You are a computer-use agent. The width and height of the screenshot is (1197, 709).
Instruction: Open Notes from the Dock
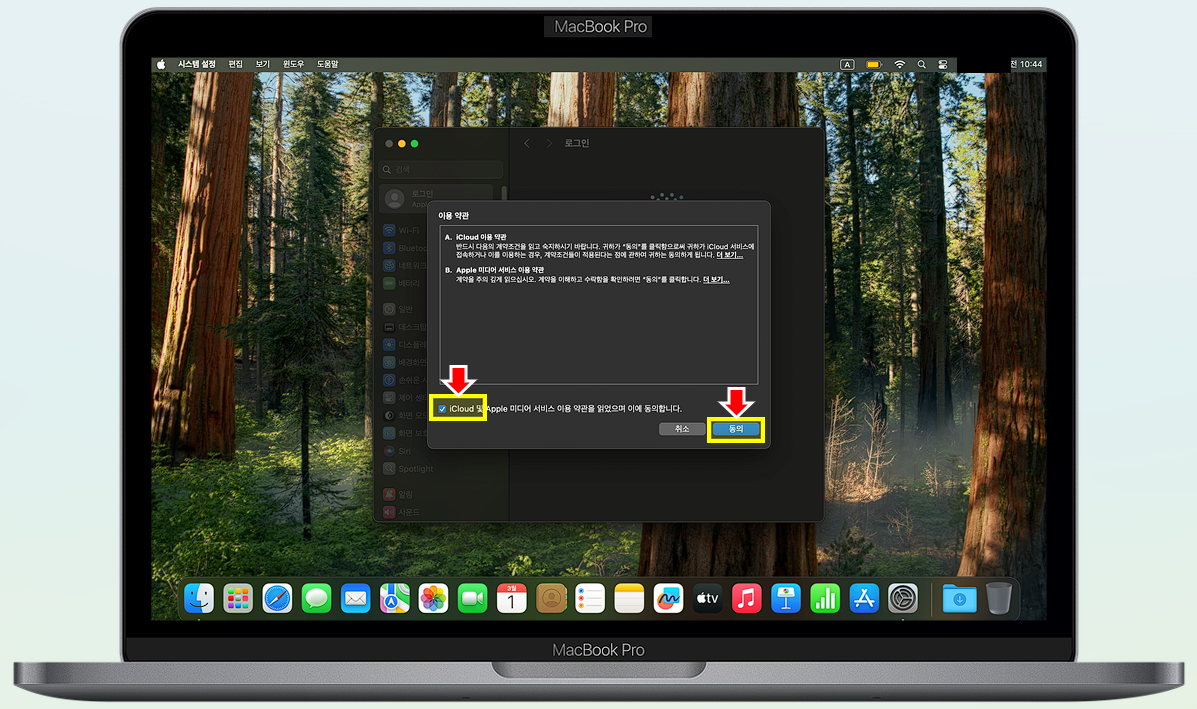[629, 598]
